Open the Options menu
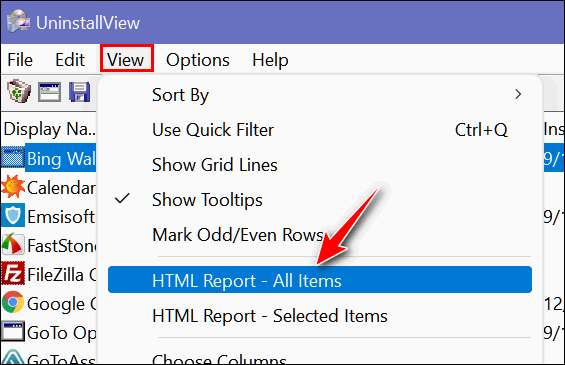 pos(197,60)
